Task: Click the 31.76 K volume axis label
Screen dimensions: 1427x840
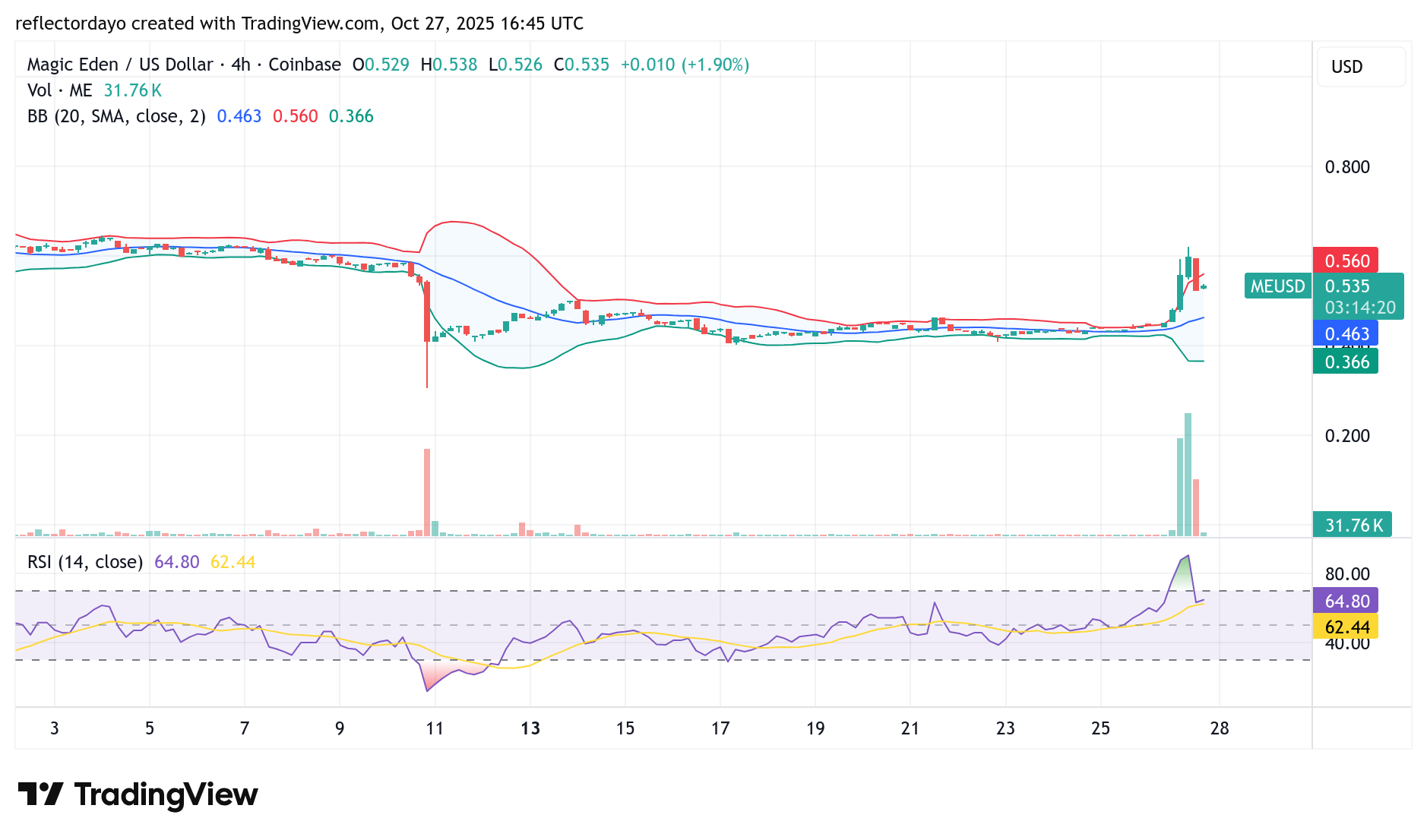Action: [x=1353, y=525]
